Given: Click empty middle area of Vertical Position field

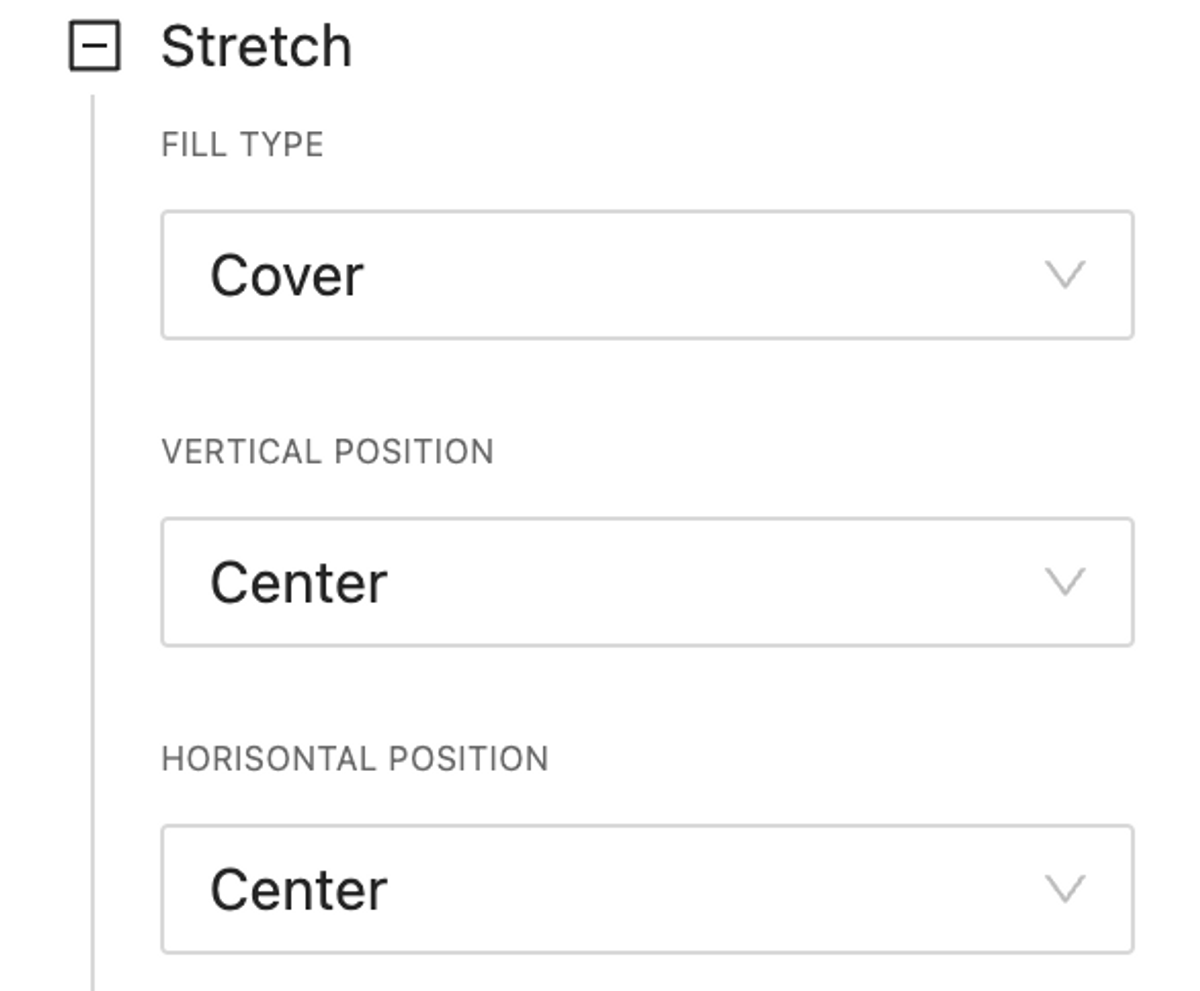Looking at the screenshot, I should click(x=700, y=582).
